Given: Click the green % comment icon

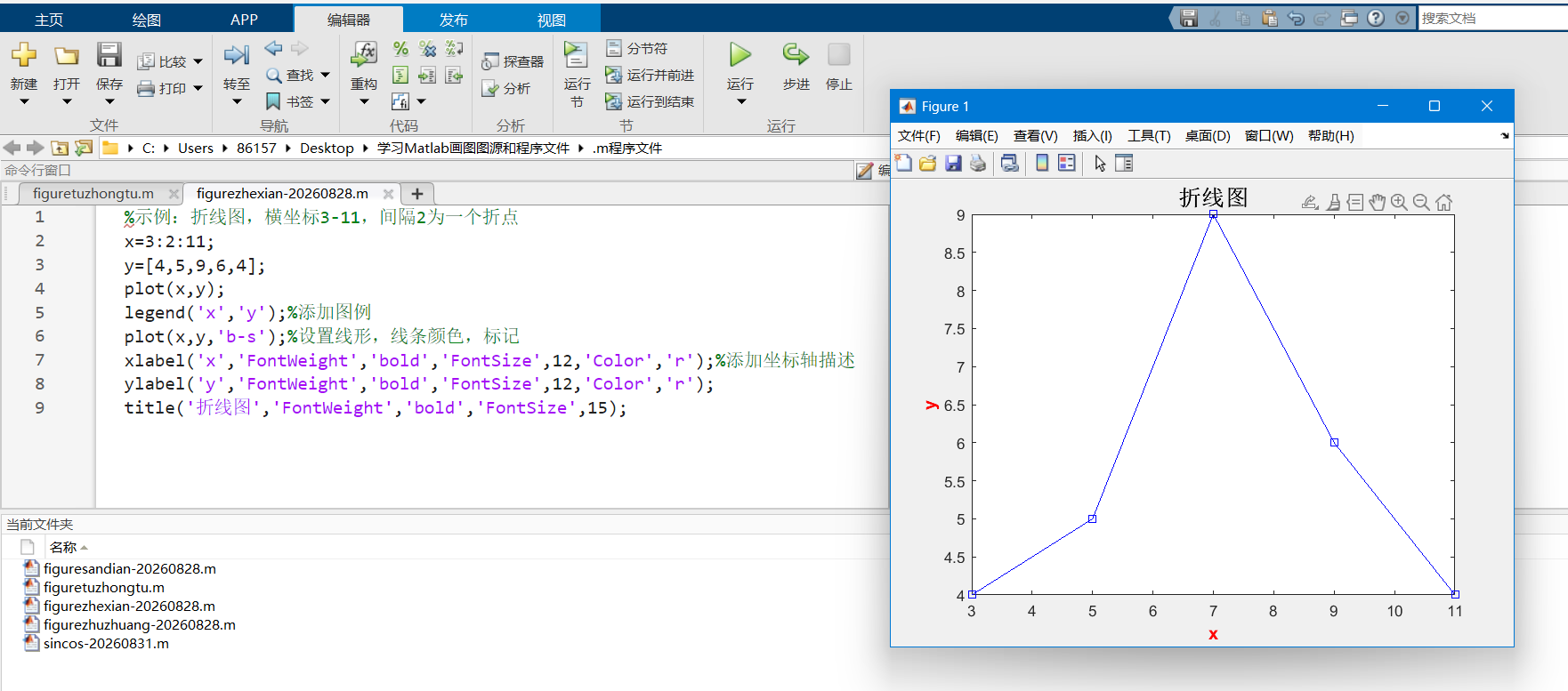Looking at the screenshot, I should 400,49.
